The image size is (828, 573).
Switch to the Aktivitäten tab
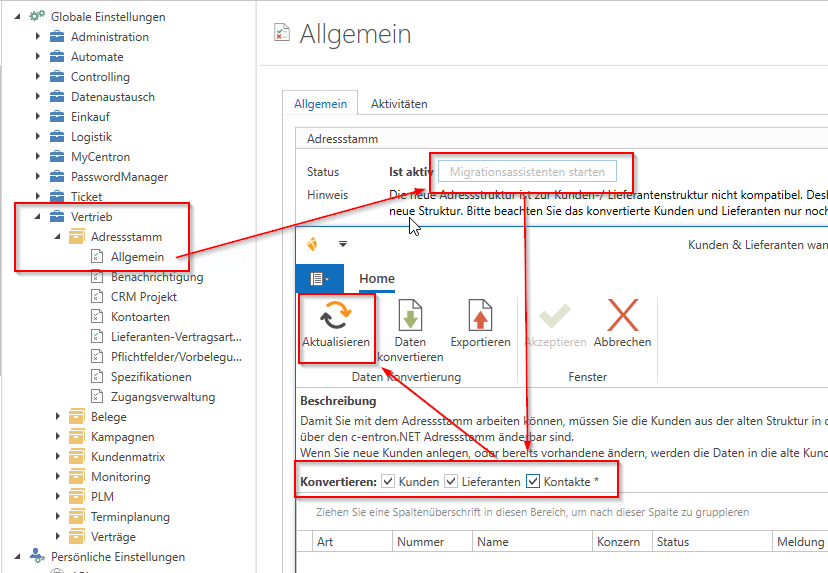click(x=399, y=104)
